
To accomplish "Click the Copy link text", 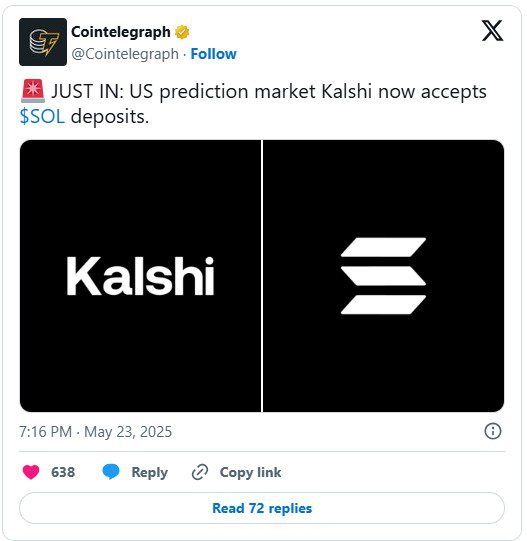I will [x=250, y=472].
